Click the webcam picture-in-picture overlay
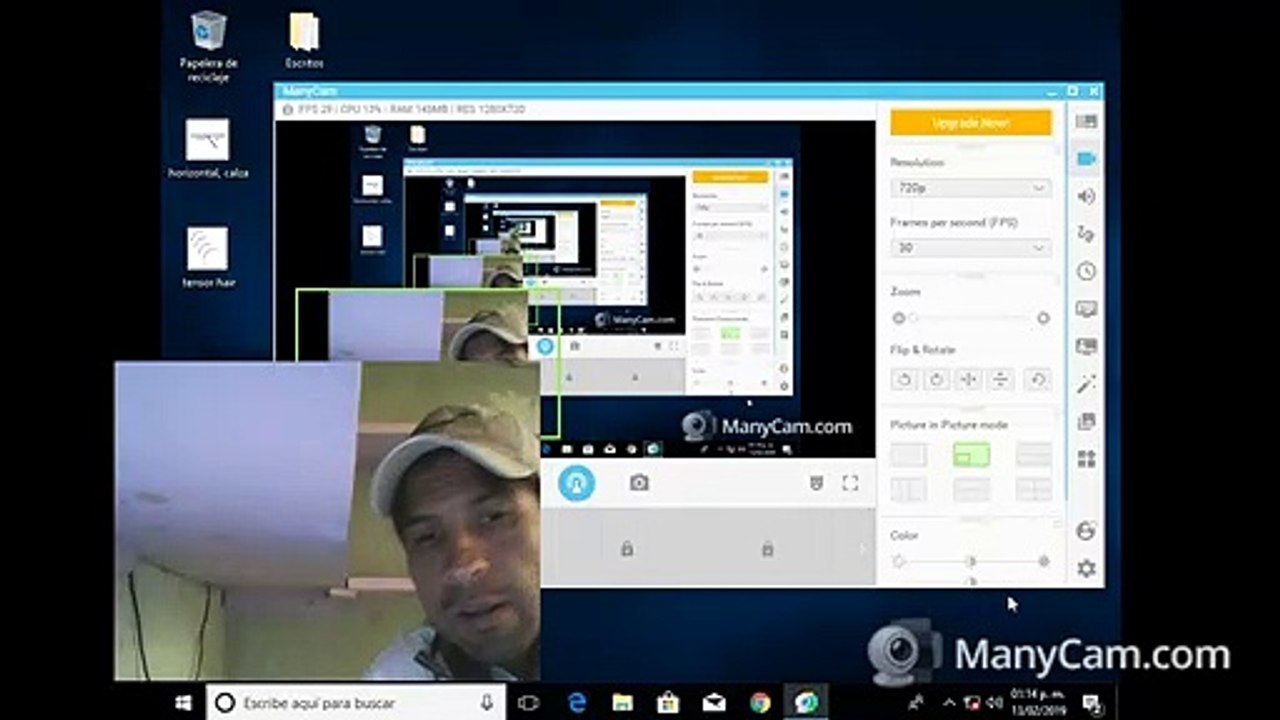This screenshot has height=720, width=1280. pos(327,521)
